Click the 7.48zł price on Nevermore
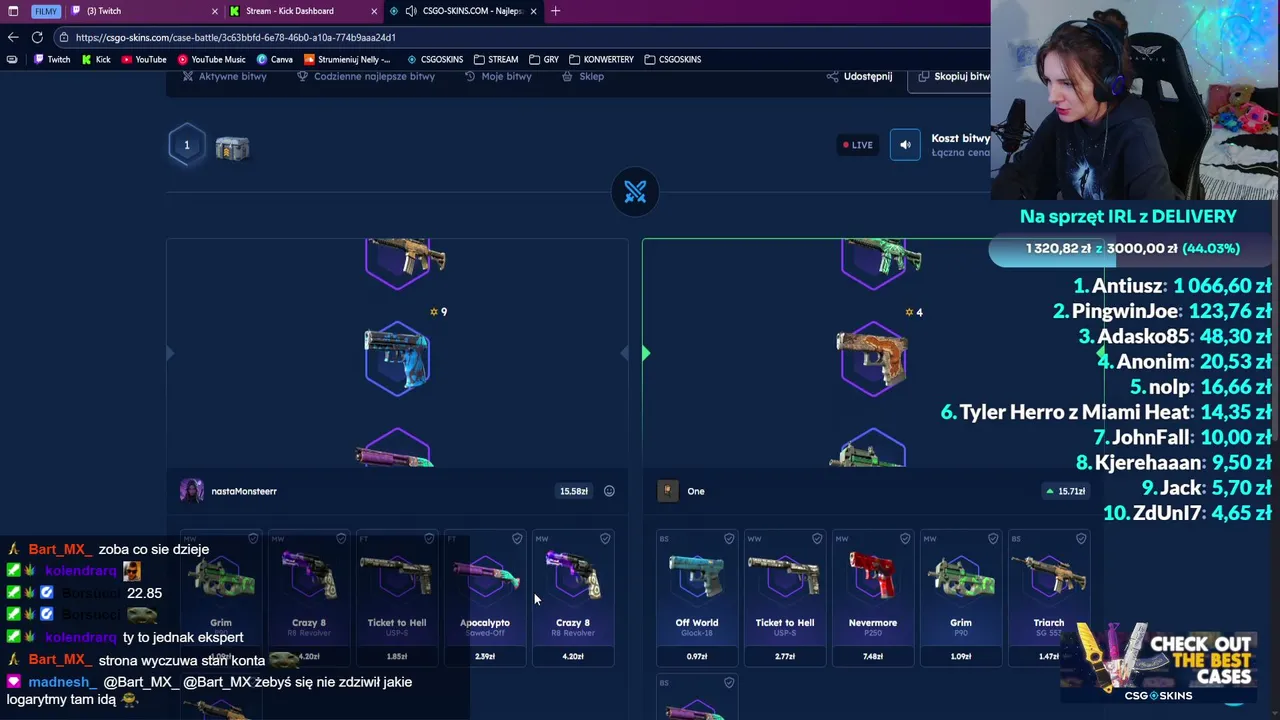This screenshot has height=720, width=1280. click(873, 656)
